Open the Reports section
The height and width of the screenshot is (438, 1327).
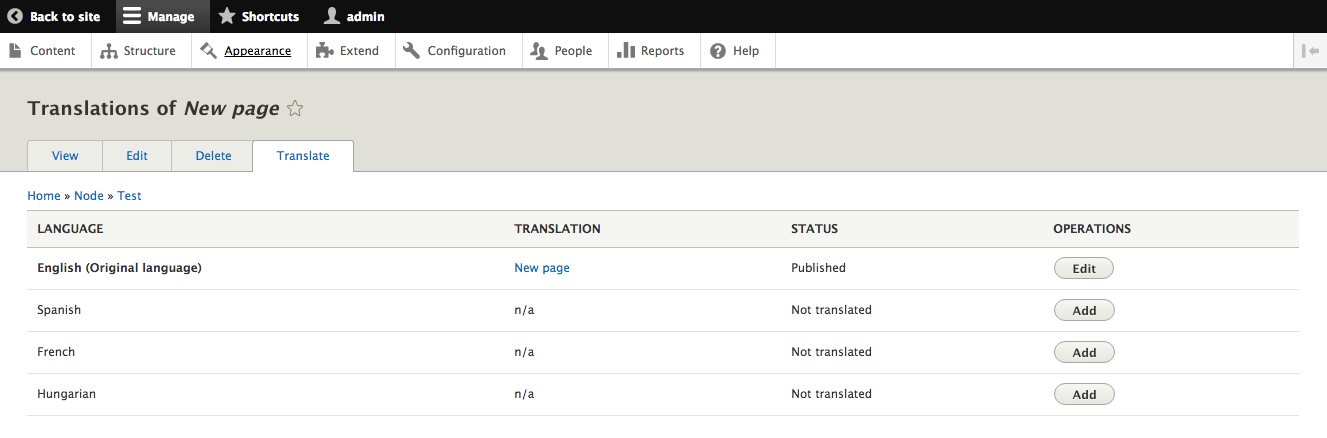pos(651,51)
